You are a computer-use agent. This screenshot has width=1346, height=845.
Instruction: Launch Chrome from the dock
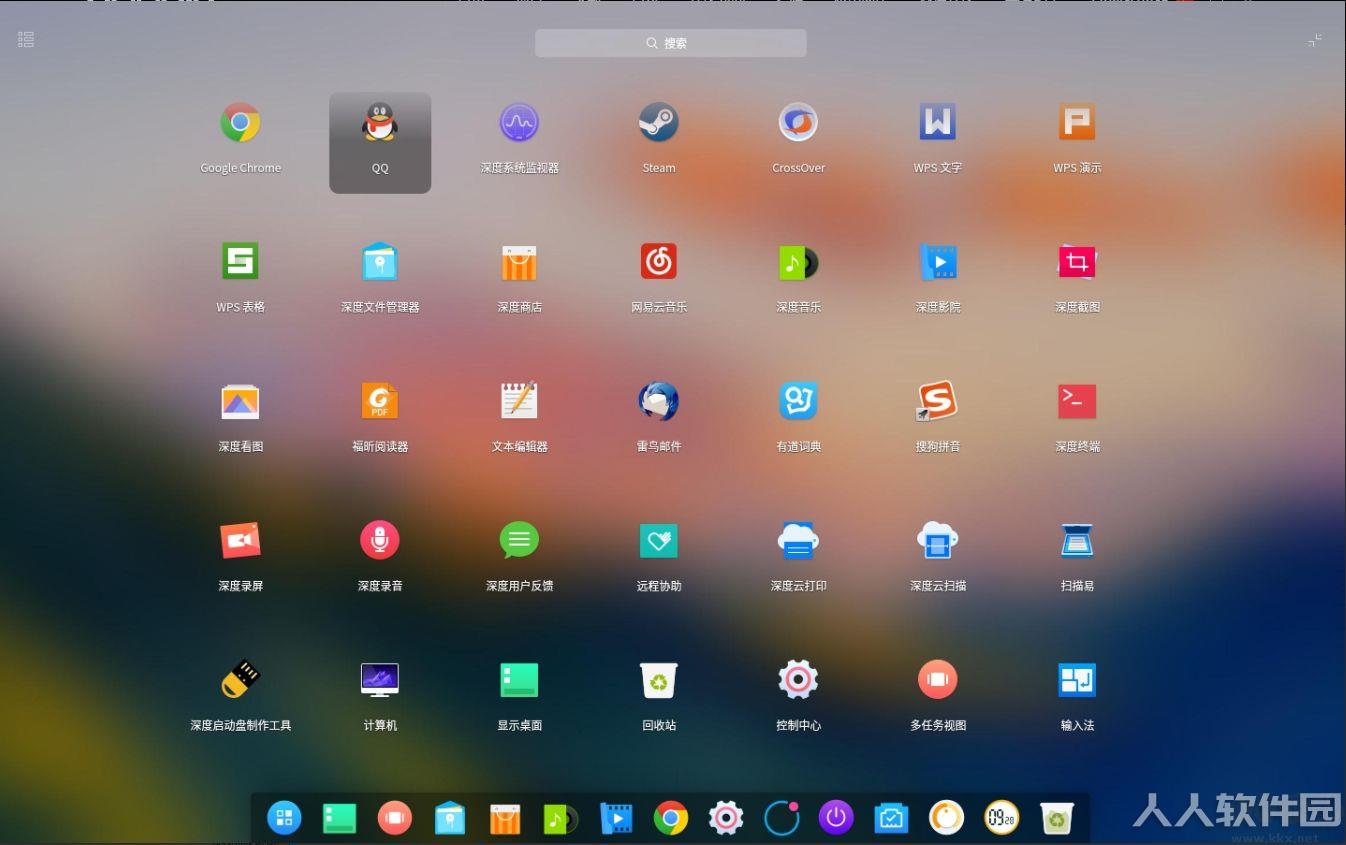(671, 819)
